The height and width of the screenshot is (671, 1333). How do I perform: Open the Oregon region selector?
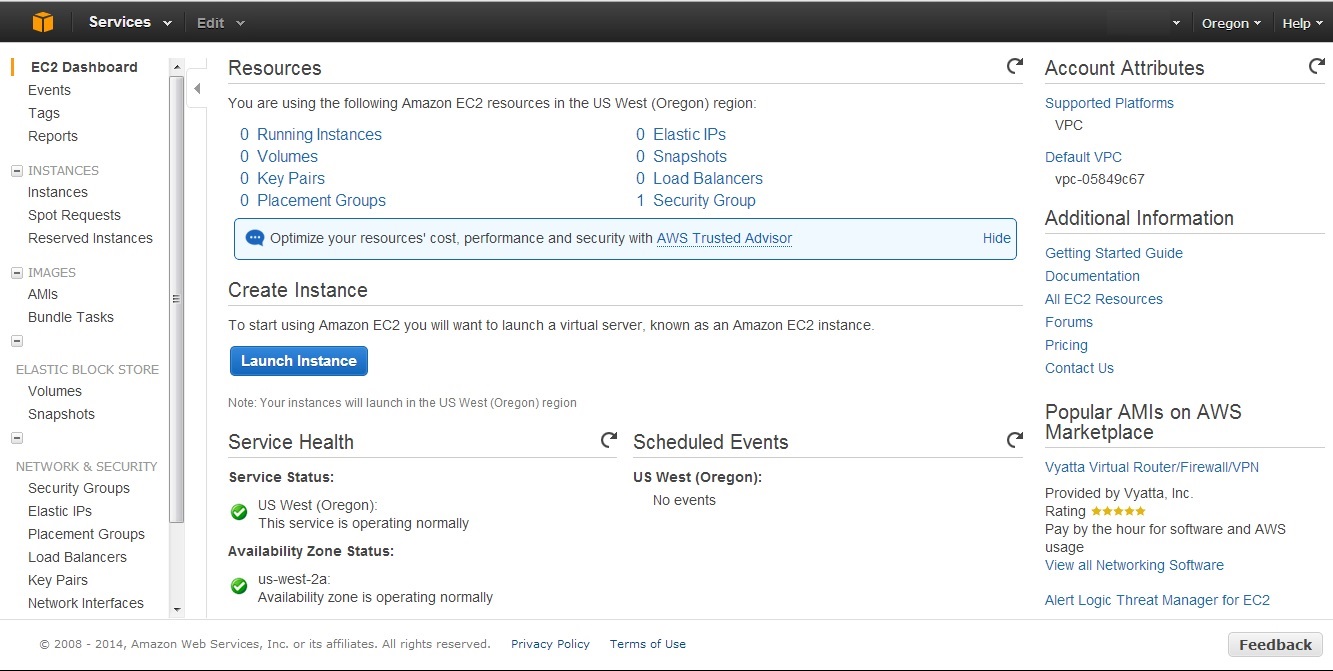point(1231,23)
